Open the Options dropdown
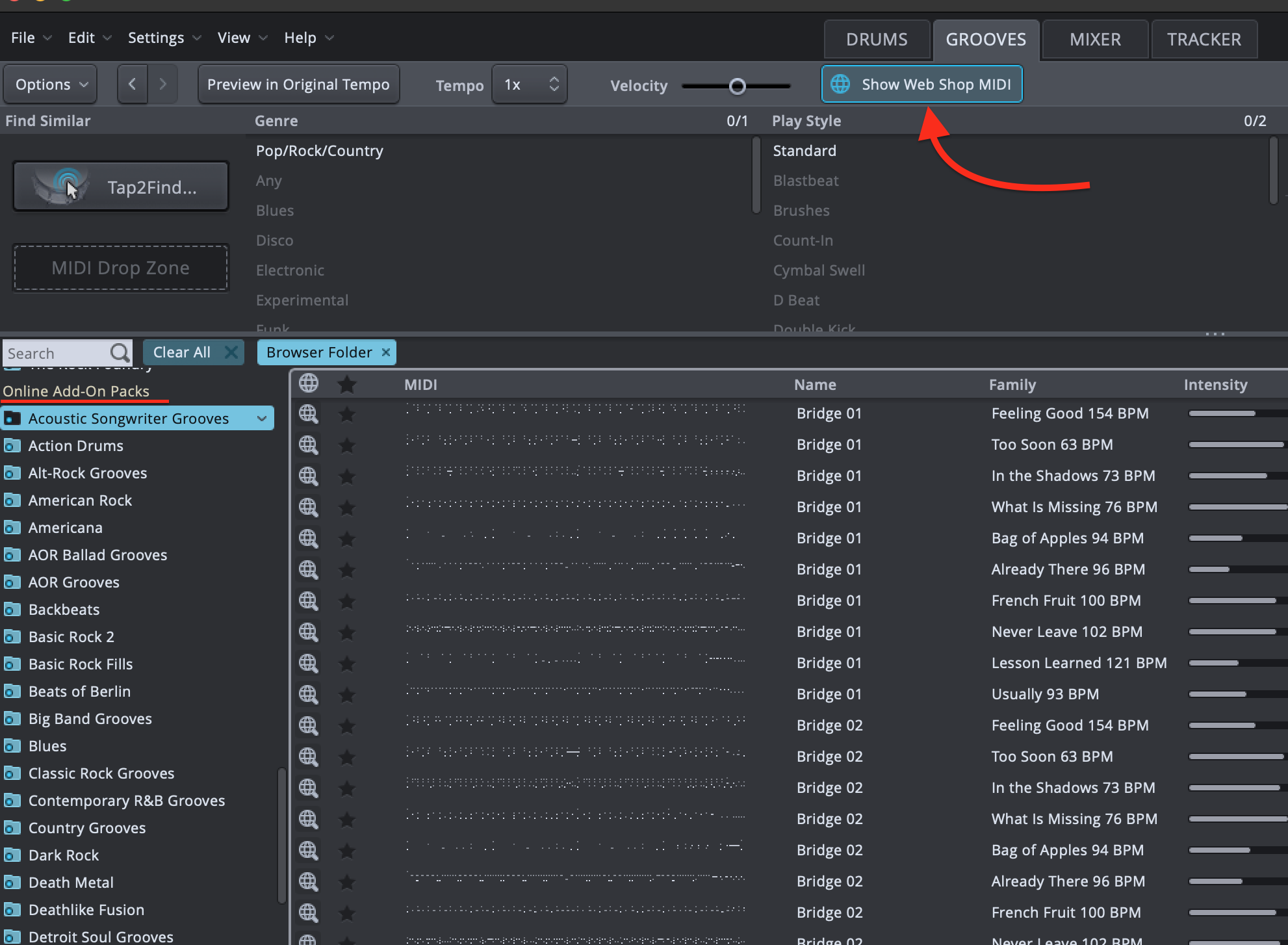 tap(51, 84)
